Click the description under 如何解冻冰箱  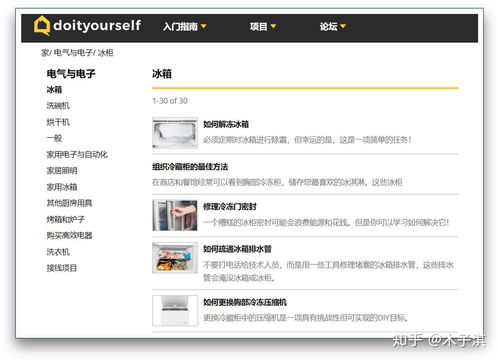307,140
